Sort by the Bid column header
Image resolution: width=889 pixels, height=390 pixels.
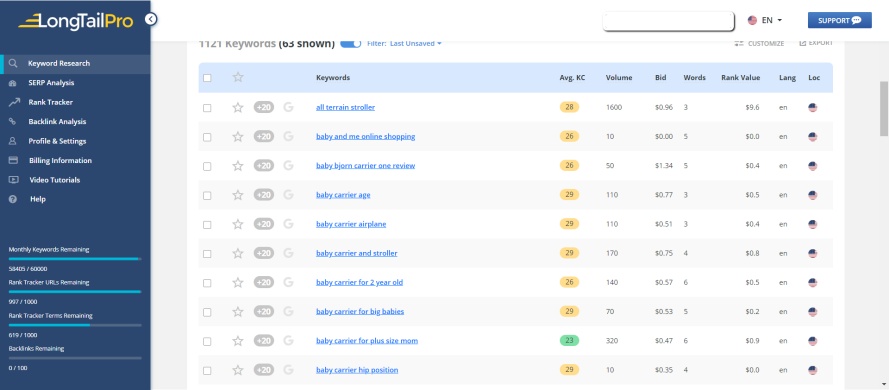point(661,78)
